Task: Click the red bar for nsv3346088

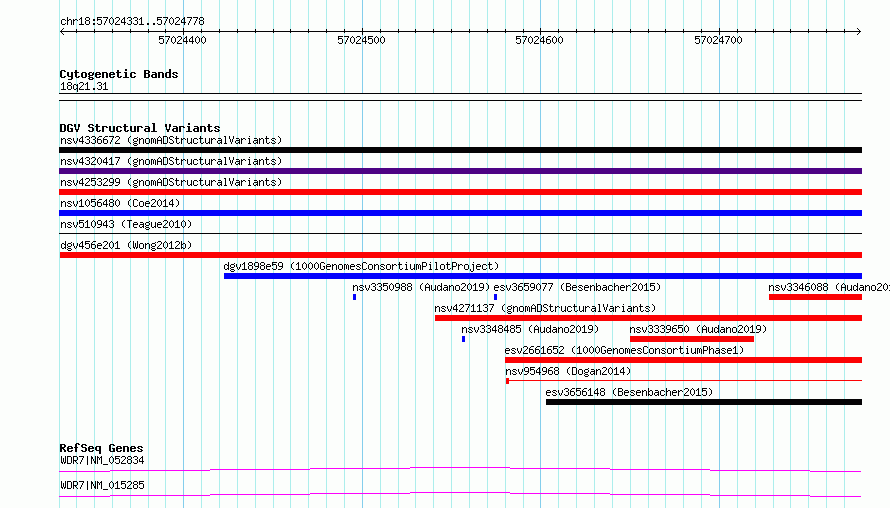Action: click(816, 297)
